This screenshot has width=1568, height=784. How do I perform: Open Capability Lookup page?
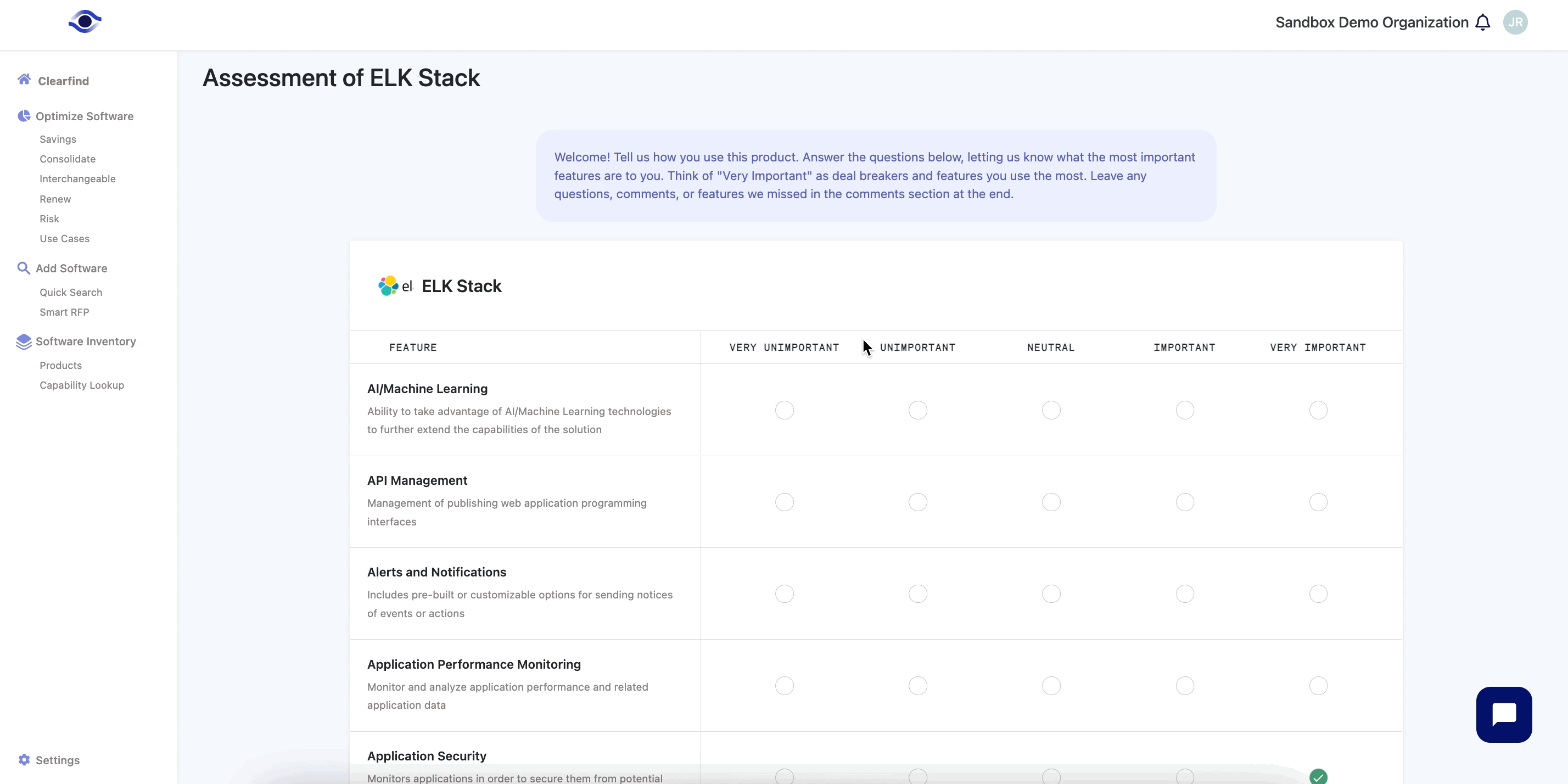click(82, 385)
